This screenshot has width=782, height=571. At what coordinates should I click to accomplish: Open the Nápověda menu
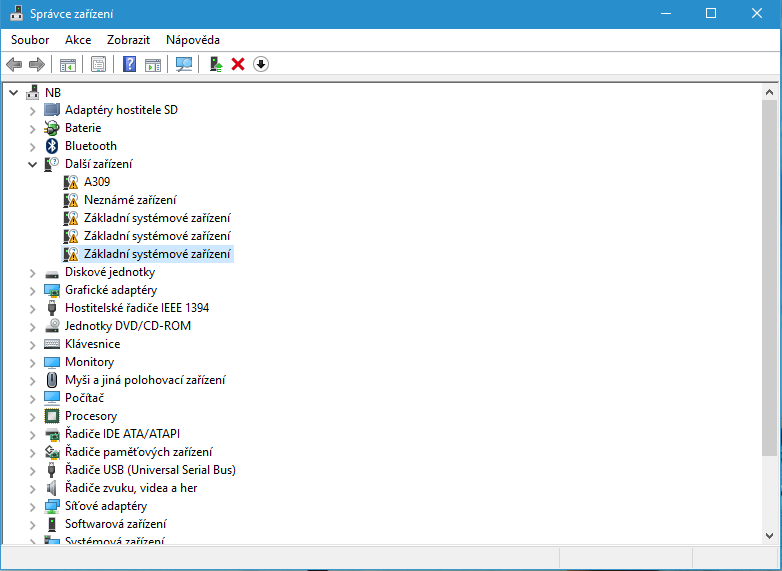(193, 40)
